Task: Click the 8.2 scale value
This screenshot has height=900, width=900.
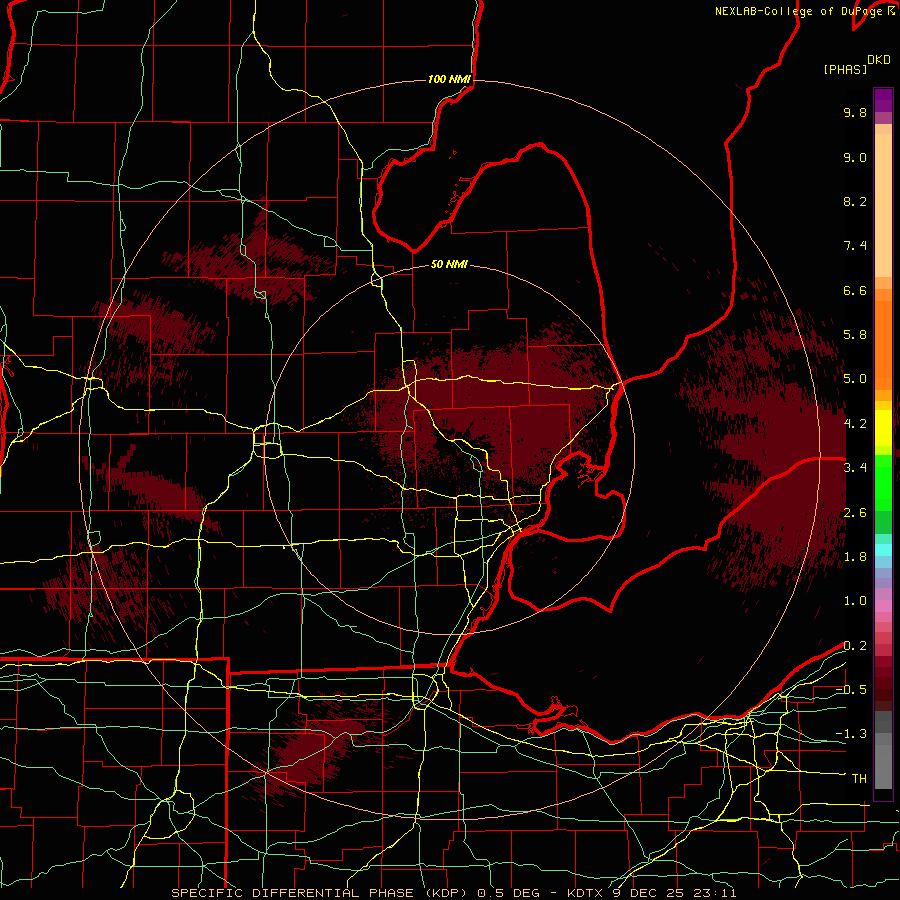Action: tap(855, 201)
